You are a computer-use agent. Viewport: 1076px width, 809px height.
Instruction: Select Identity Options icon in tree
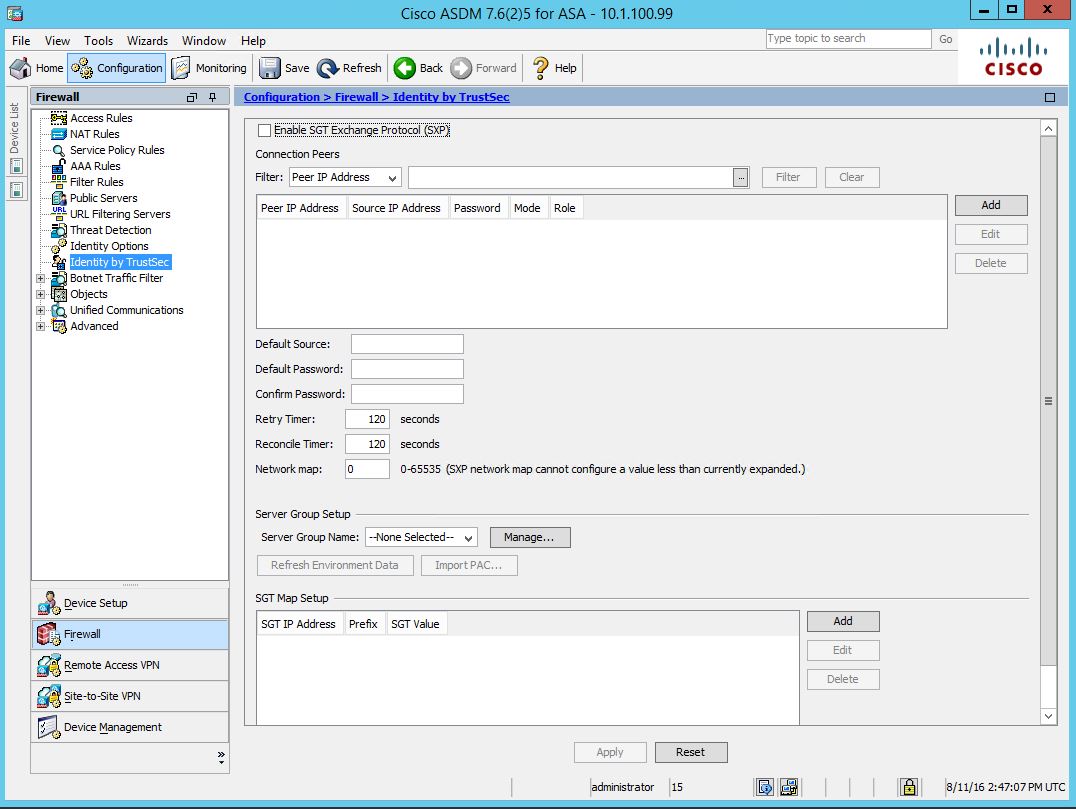tap(59, 246)
